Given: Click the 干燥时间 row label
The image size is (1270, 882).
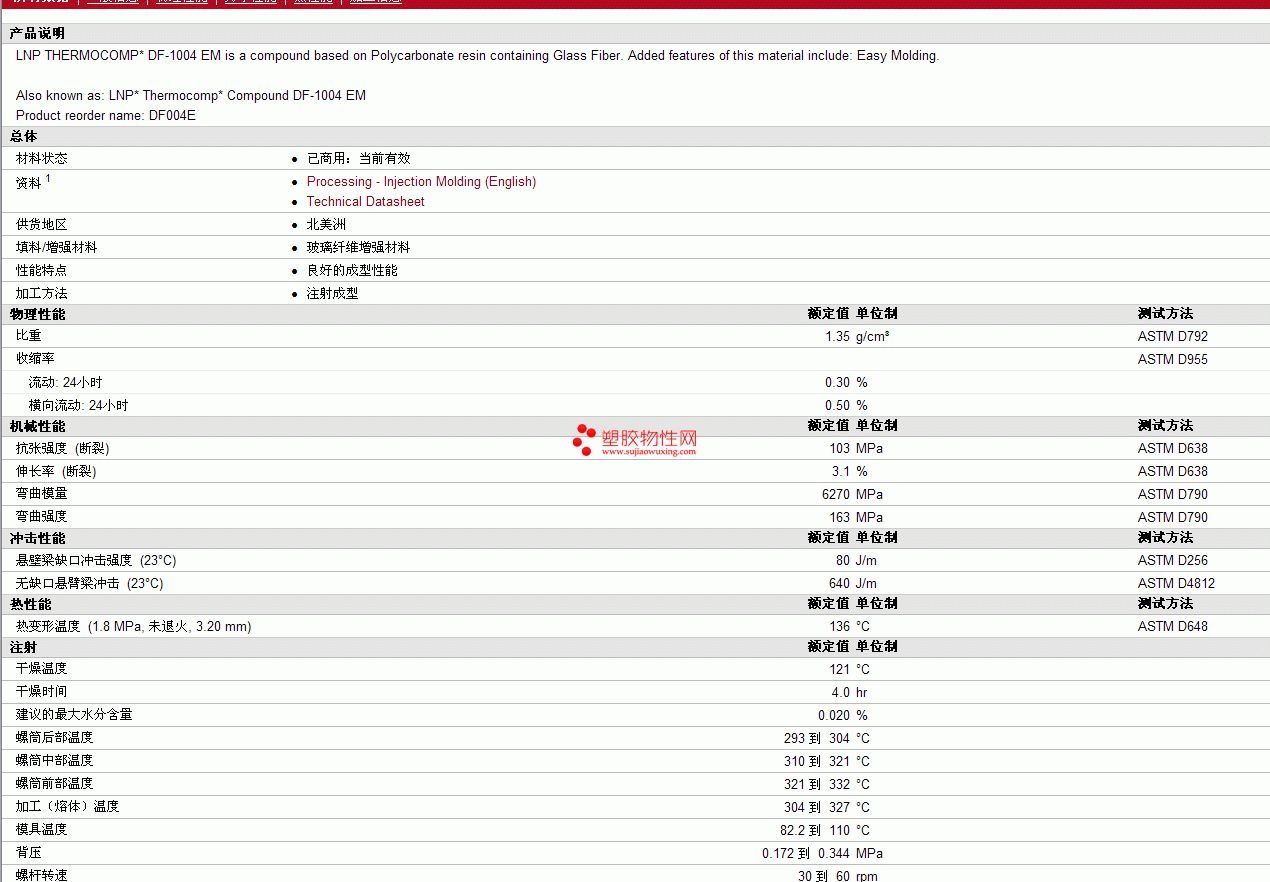Looking at the screenshot, I should coord(42,691).
